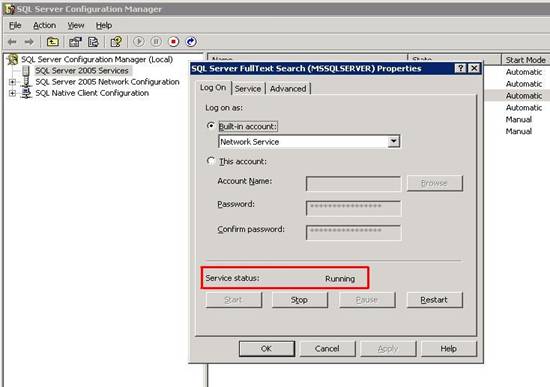The image size is (550, 387).
Task: Click the Stop Service red icon in toolbar
Action: (x=173, y=42)
